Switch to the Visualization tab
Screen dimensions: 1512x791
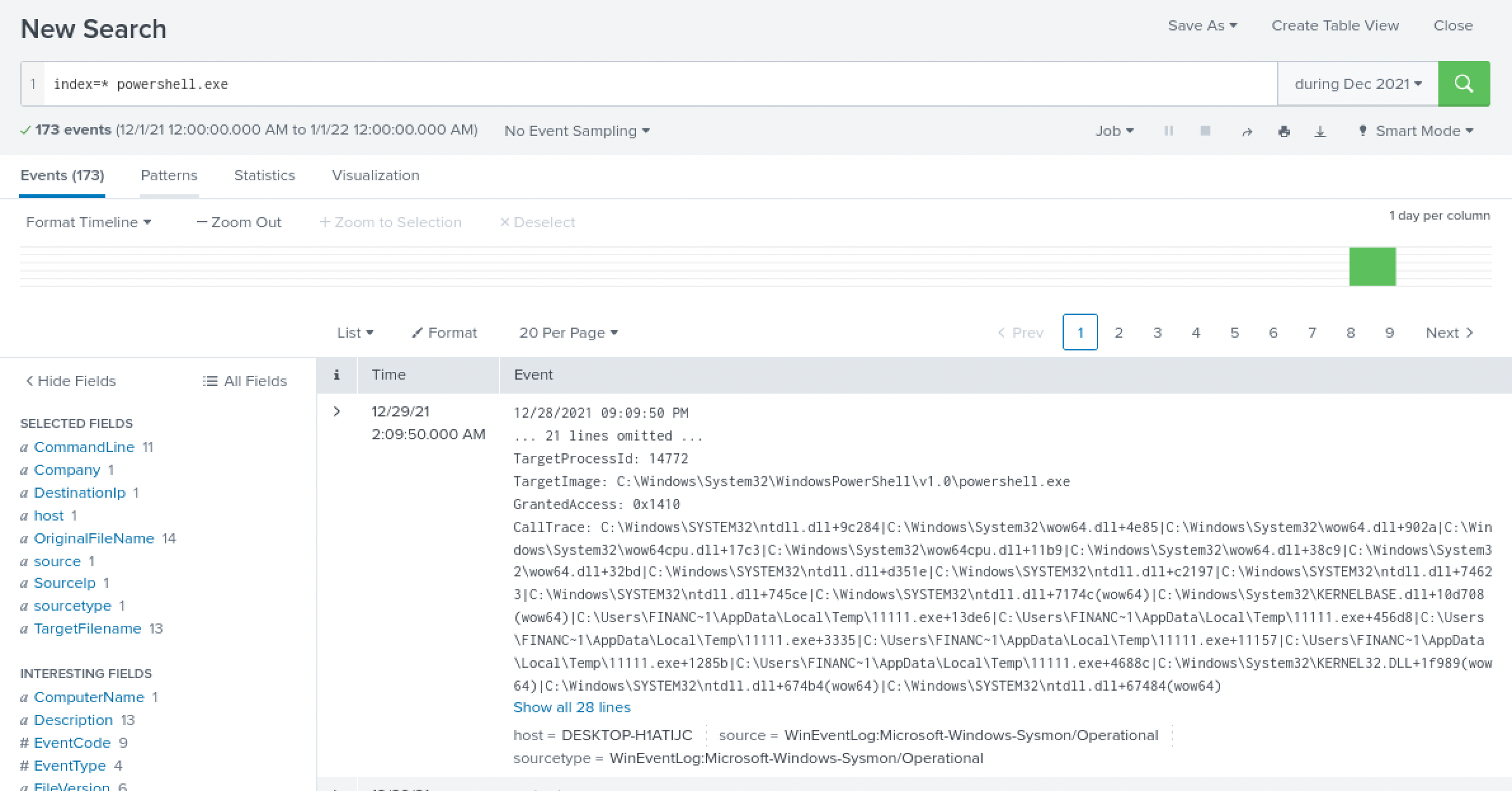(x=376, y=175)
